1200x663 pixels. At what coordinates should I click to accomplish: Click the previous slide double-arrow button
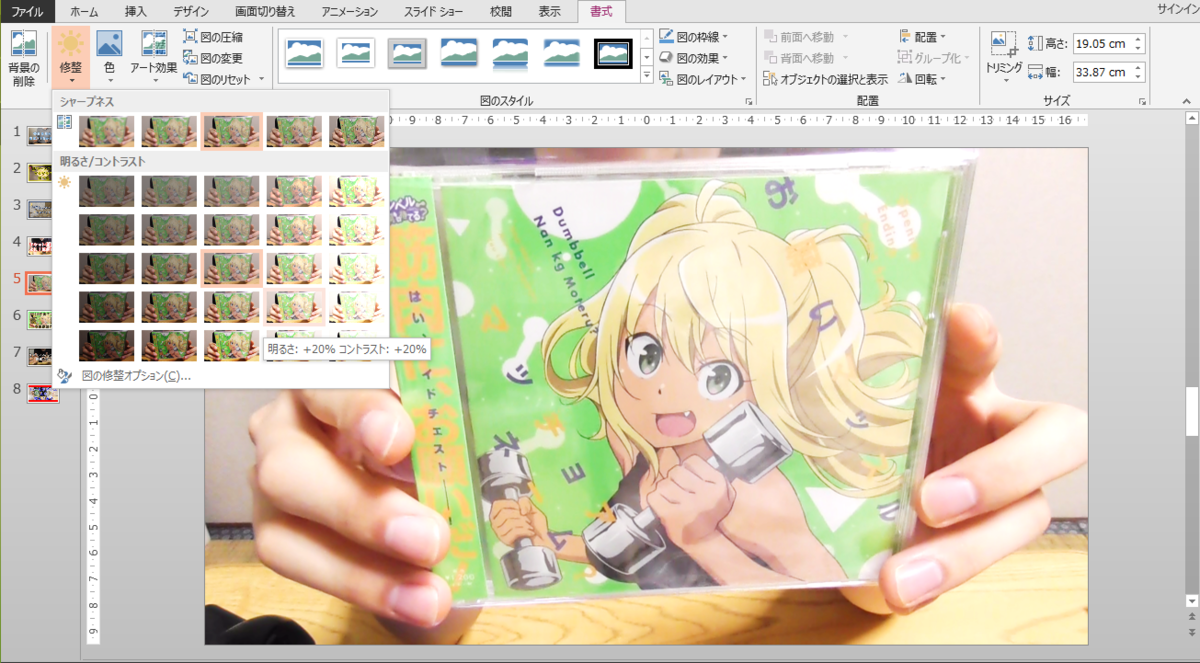coord(1192,617)
